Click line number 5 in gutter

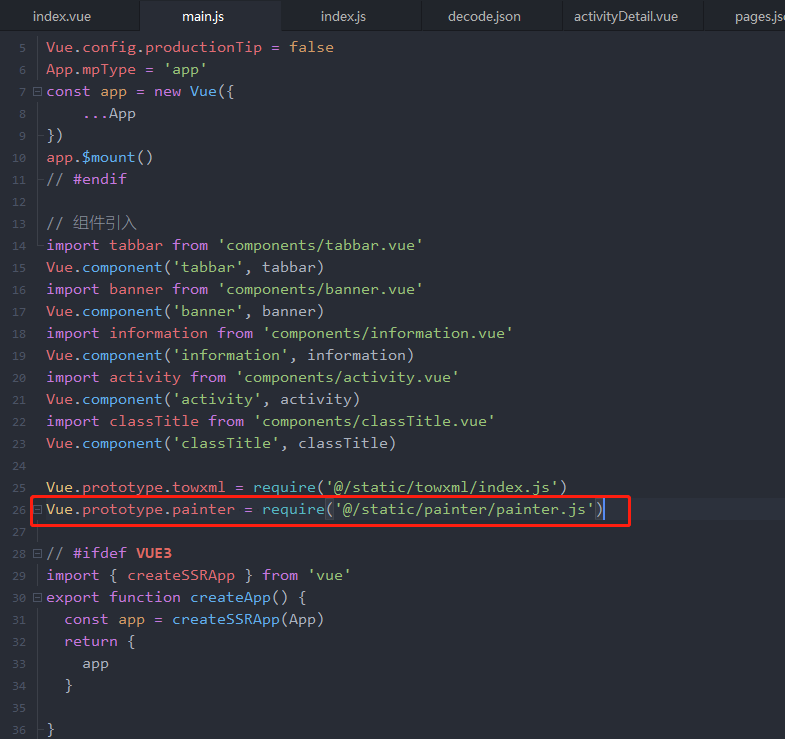pyautogui.click(x=23, y=49)
